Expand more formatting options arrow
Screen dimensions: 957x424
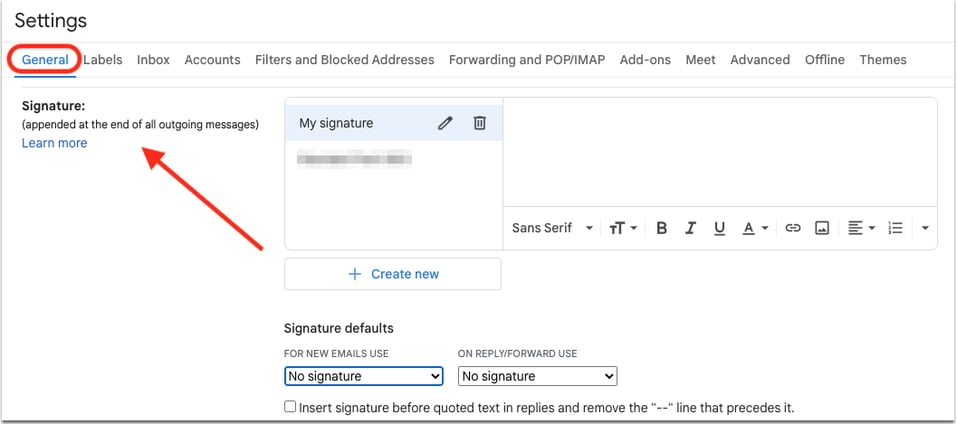coord(925,228)
